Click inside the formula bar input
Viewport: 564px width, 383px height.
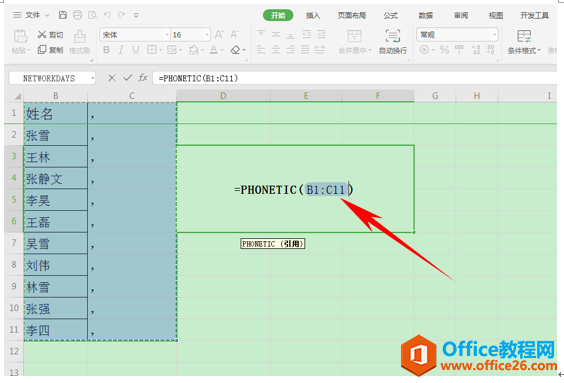pos(354,78)
